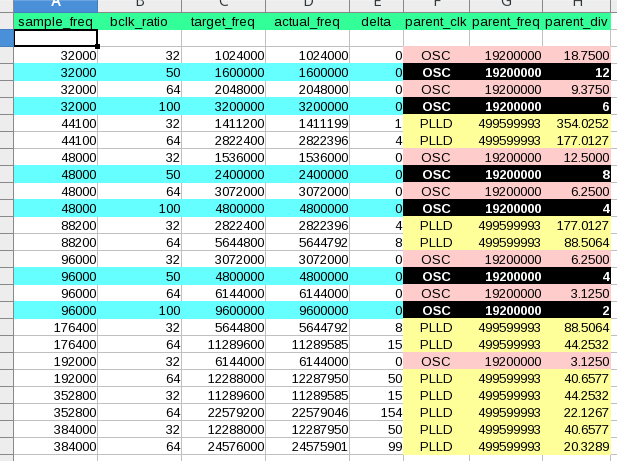Click the black parent_div cell showing 8
This screenshot has width=617, height=461.
coord(576,174)
